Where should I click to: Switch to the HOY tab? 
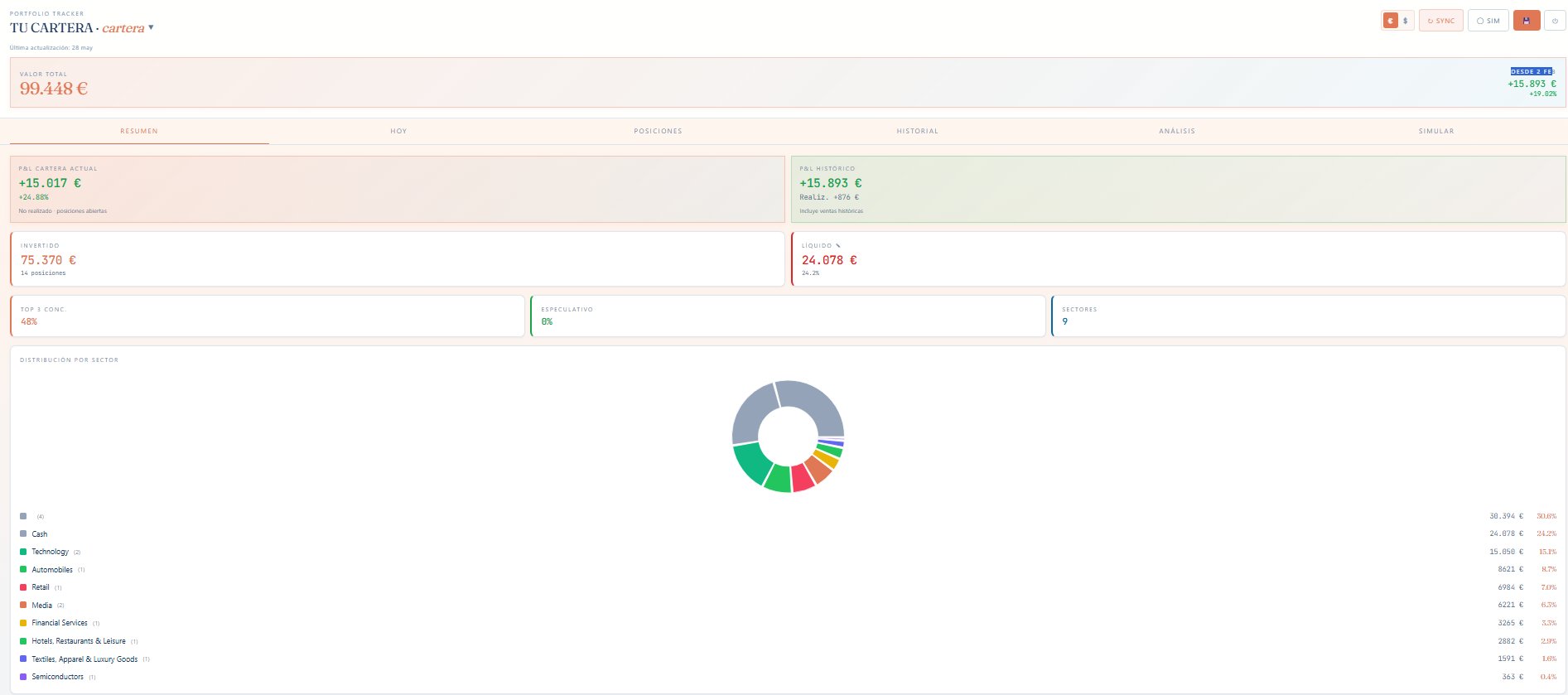(x=398, y=131)
